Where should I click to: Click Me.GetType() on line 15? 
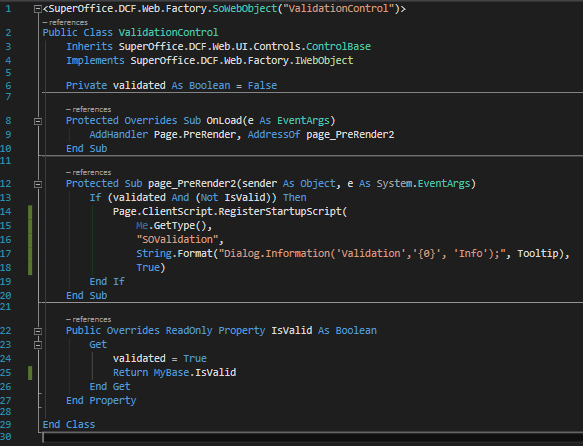click(x=171, y=226)
